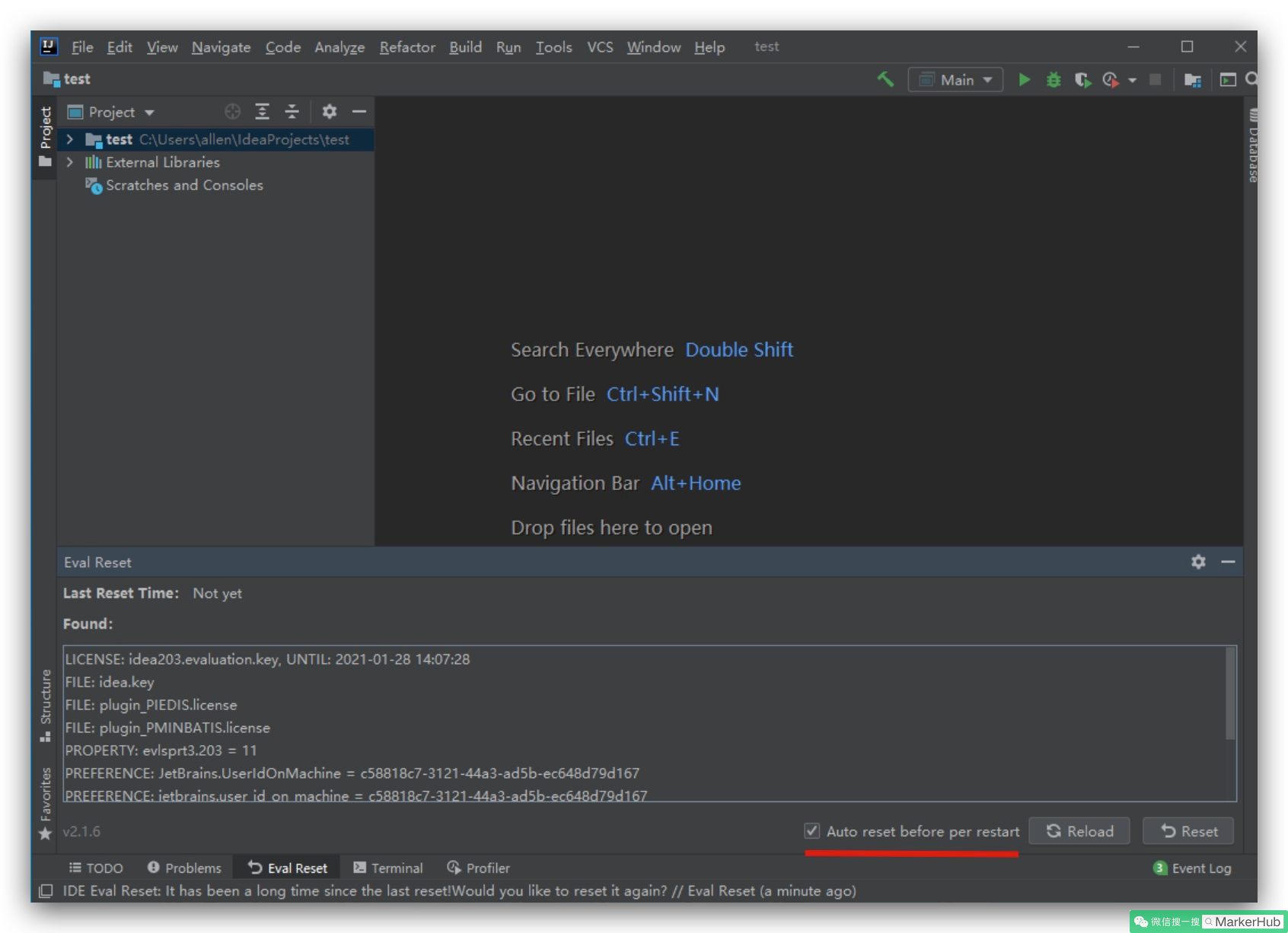The width and height of the screenshot is (1288, 933).
Task: Open the Analyze menu
Action: (340, 47)
